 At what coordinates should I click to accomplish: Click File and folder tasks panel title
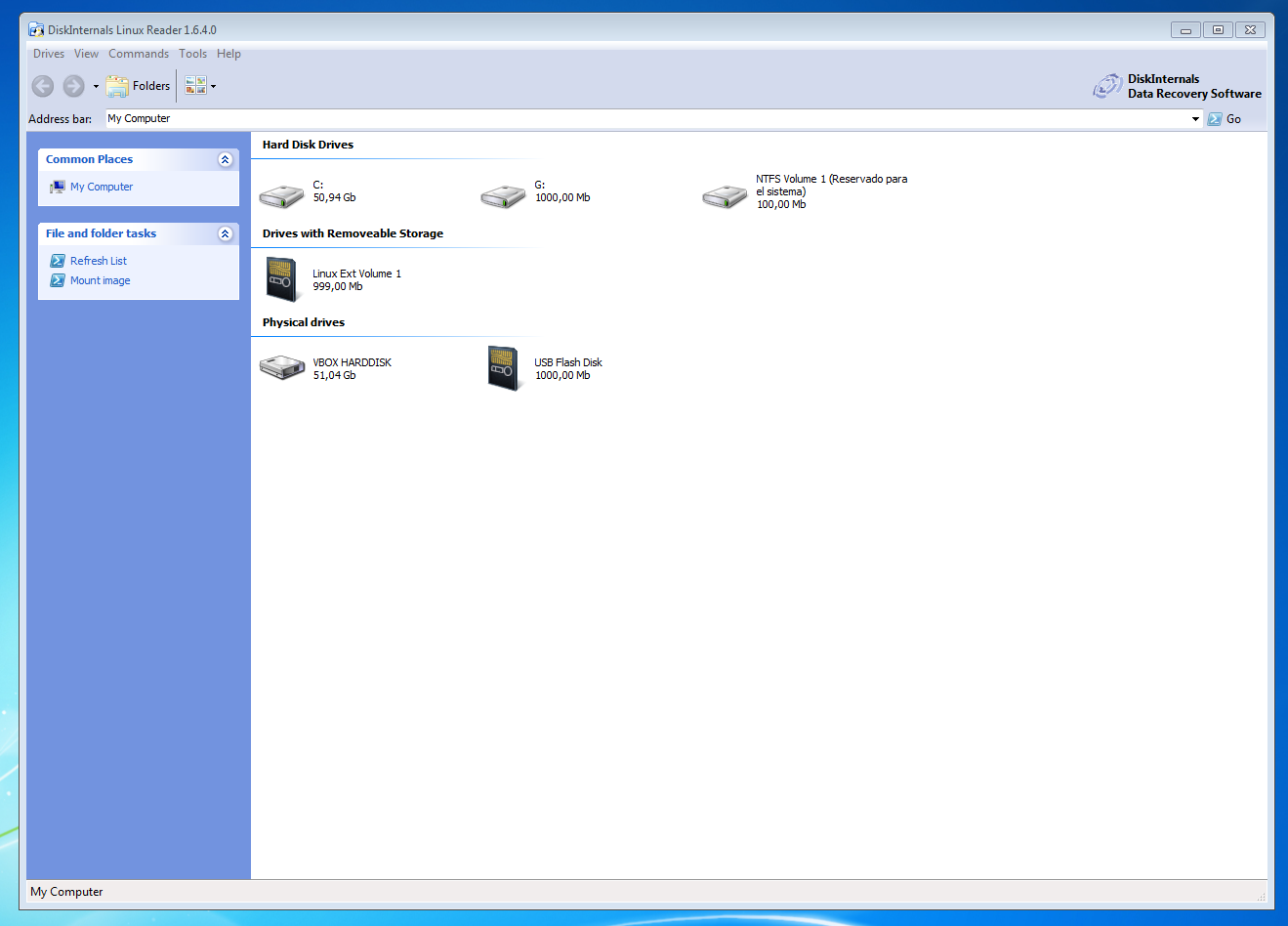point(101,233)
